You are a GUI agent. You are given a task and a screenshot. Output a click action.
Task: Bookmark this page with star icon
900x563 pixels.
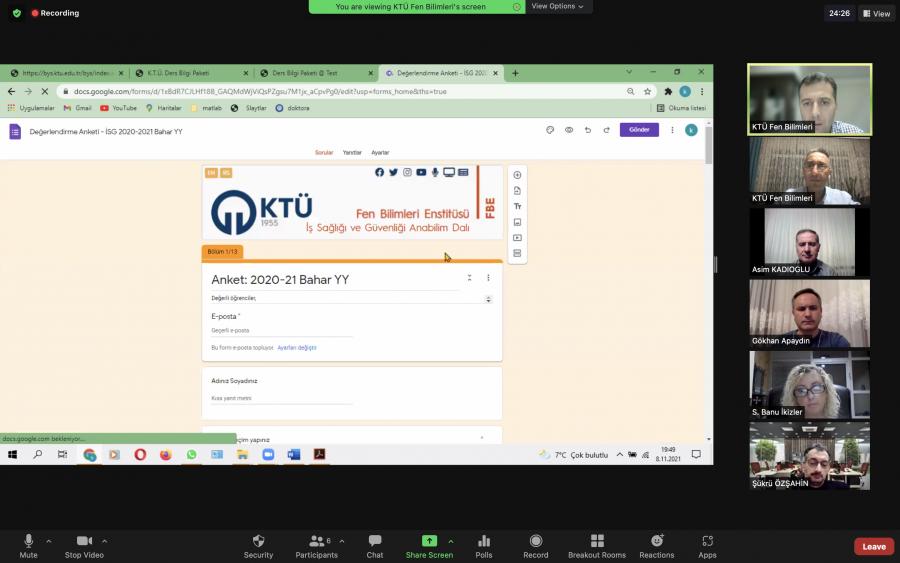pos(647,91)
